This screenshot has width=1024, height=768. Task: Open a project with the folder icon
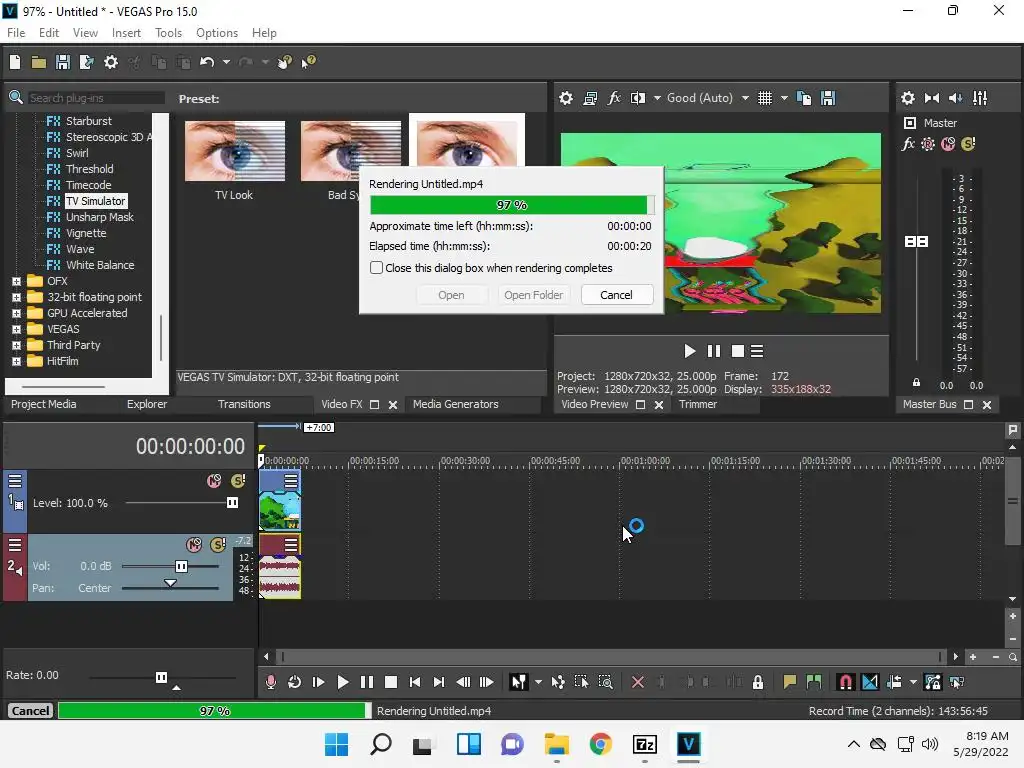click(39, 62)
